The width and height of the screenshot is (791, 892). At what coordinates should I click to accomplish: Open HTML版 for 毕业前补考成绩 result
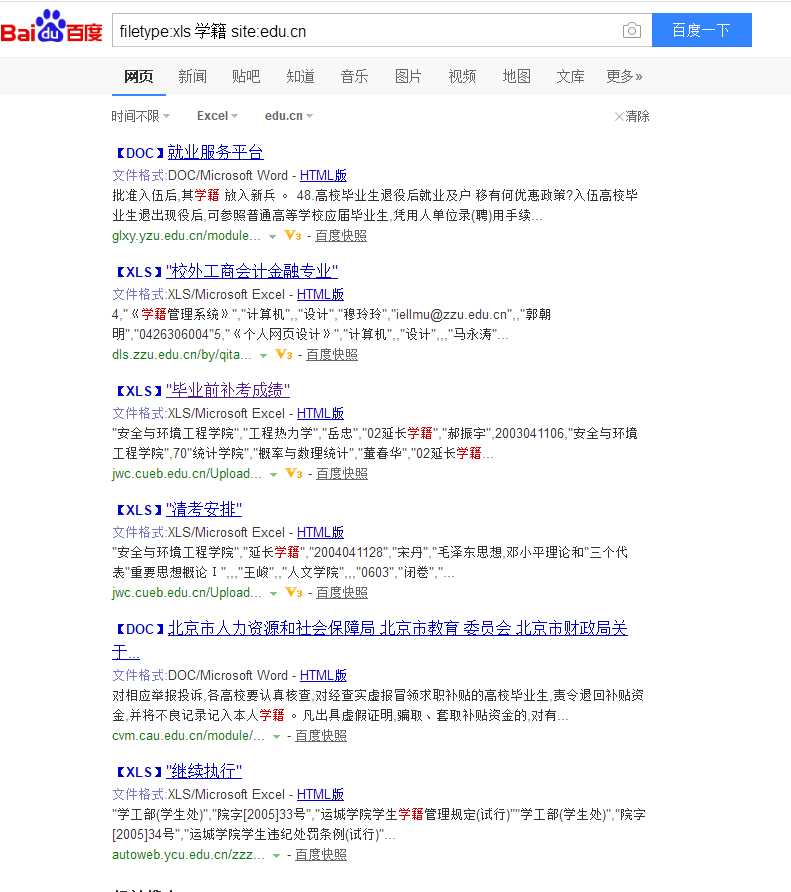320,413
